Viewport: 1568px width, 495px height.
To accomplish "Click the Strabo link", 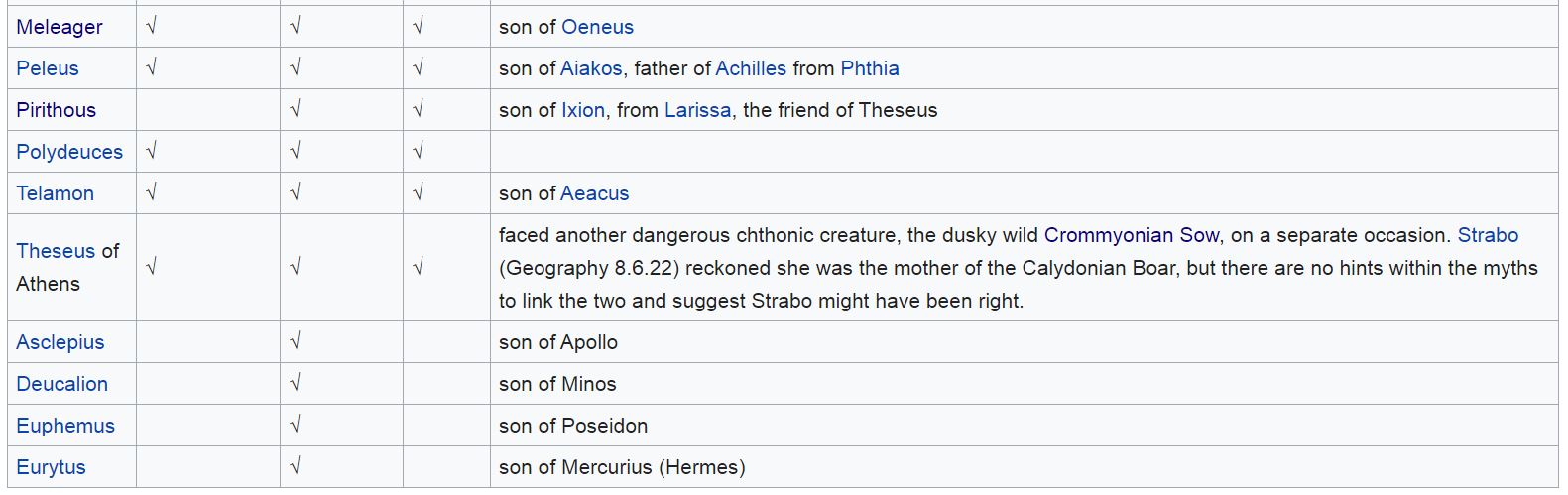I will coord(1488,235).
